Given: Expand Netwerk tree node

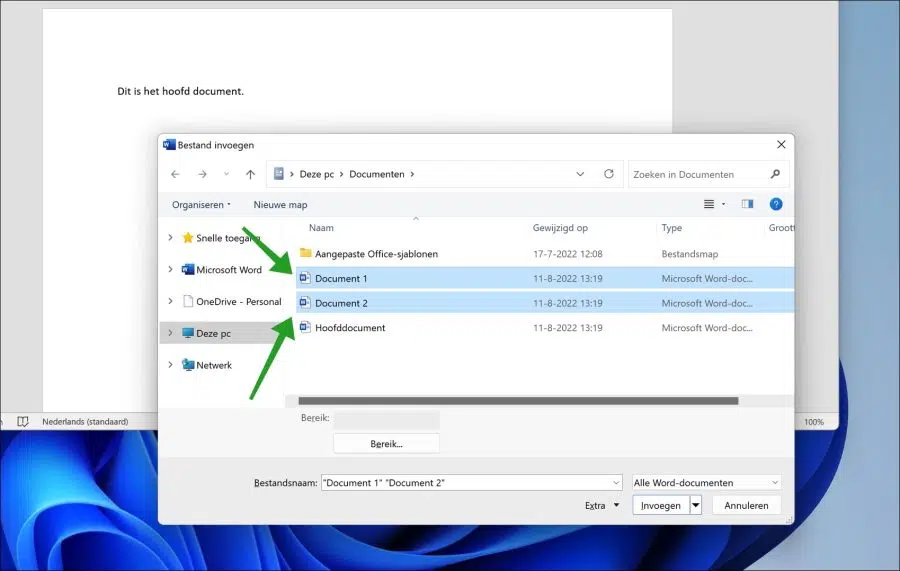Looking at the screenshot, I should pyautogui.click(x=170, y=365).
